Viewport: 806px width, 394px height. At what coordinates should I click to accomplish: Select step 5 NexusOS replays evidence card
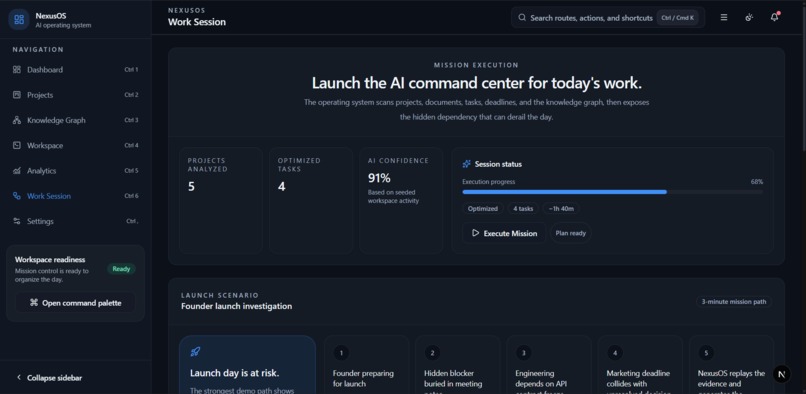[731, 365]
